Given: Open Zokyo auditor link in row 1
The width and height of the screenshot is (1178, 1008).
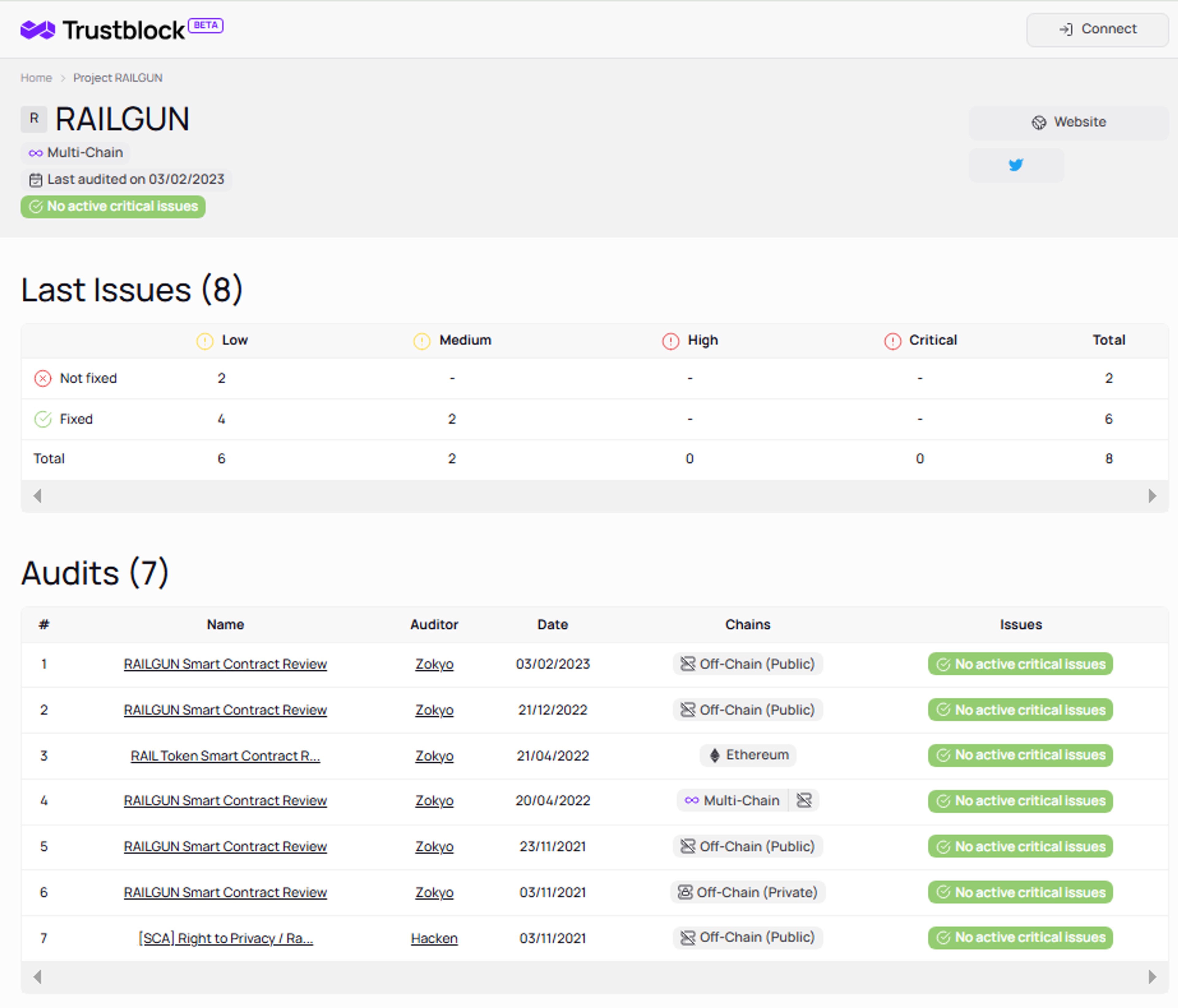Looking at the screenshot, I should tap(434, 664).
